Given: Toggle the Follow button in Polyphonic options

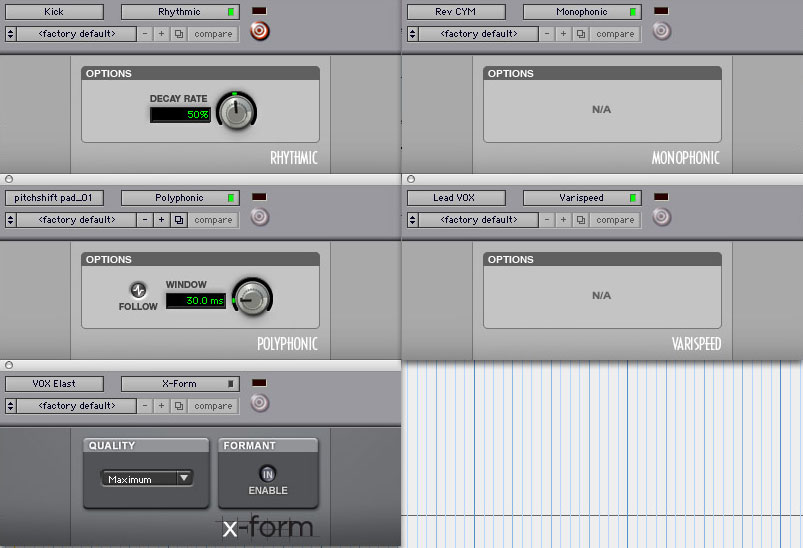Looking at the screenshot, I should coord(138,290).
